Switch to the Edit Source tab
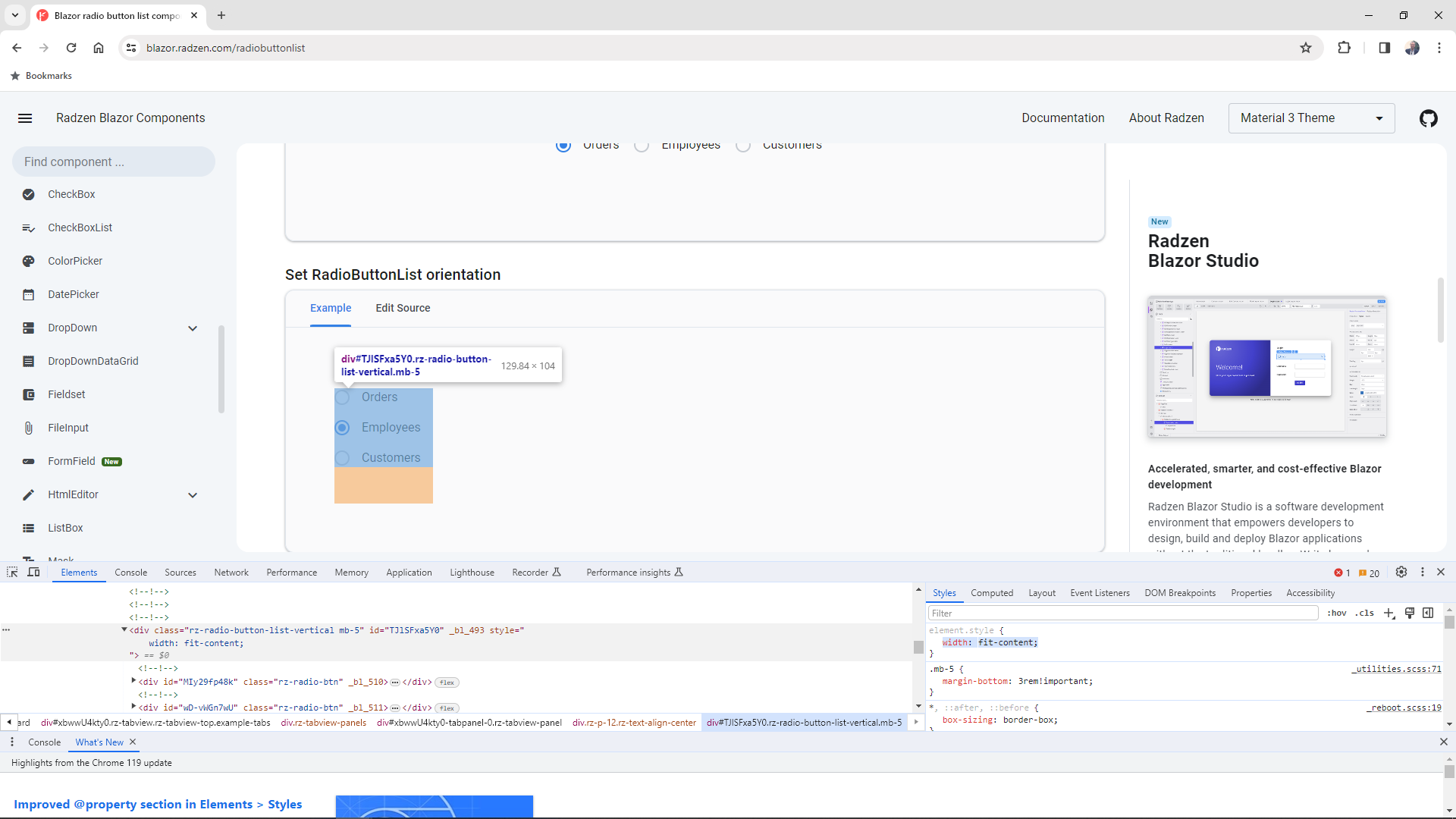 [403, 308]
